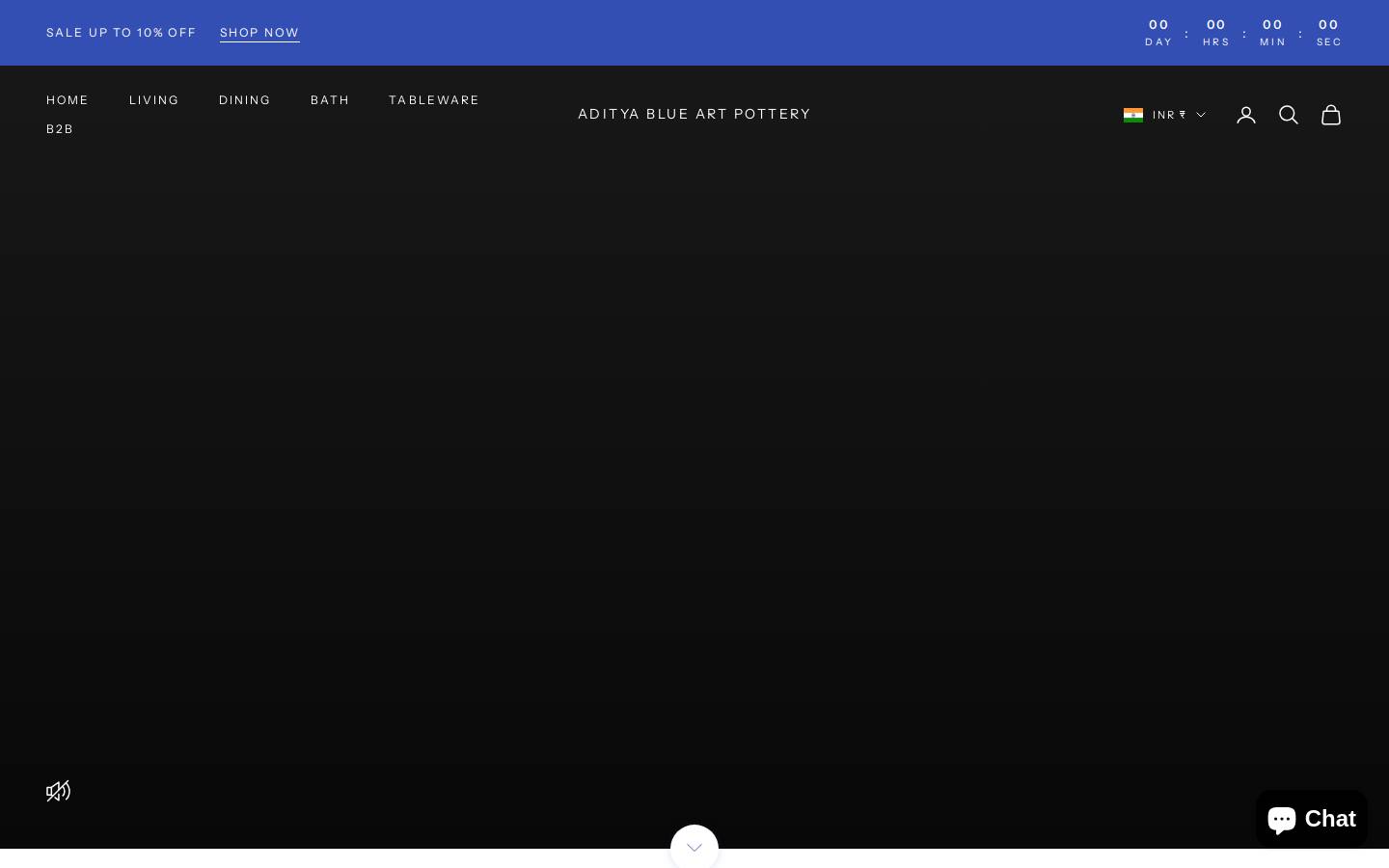
Task: Open the Shopify Chat widget
Action: (1312, 818)
